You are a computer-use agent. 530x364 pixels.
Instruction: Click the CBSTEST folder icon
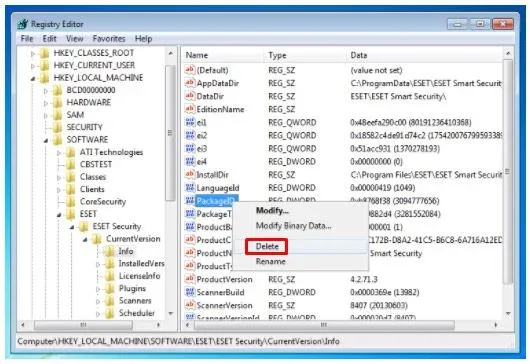tap(70, 164)
